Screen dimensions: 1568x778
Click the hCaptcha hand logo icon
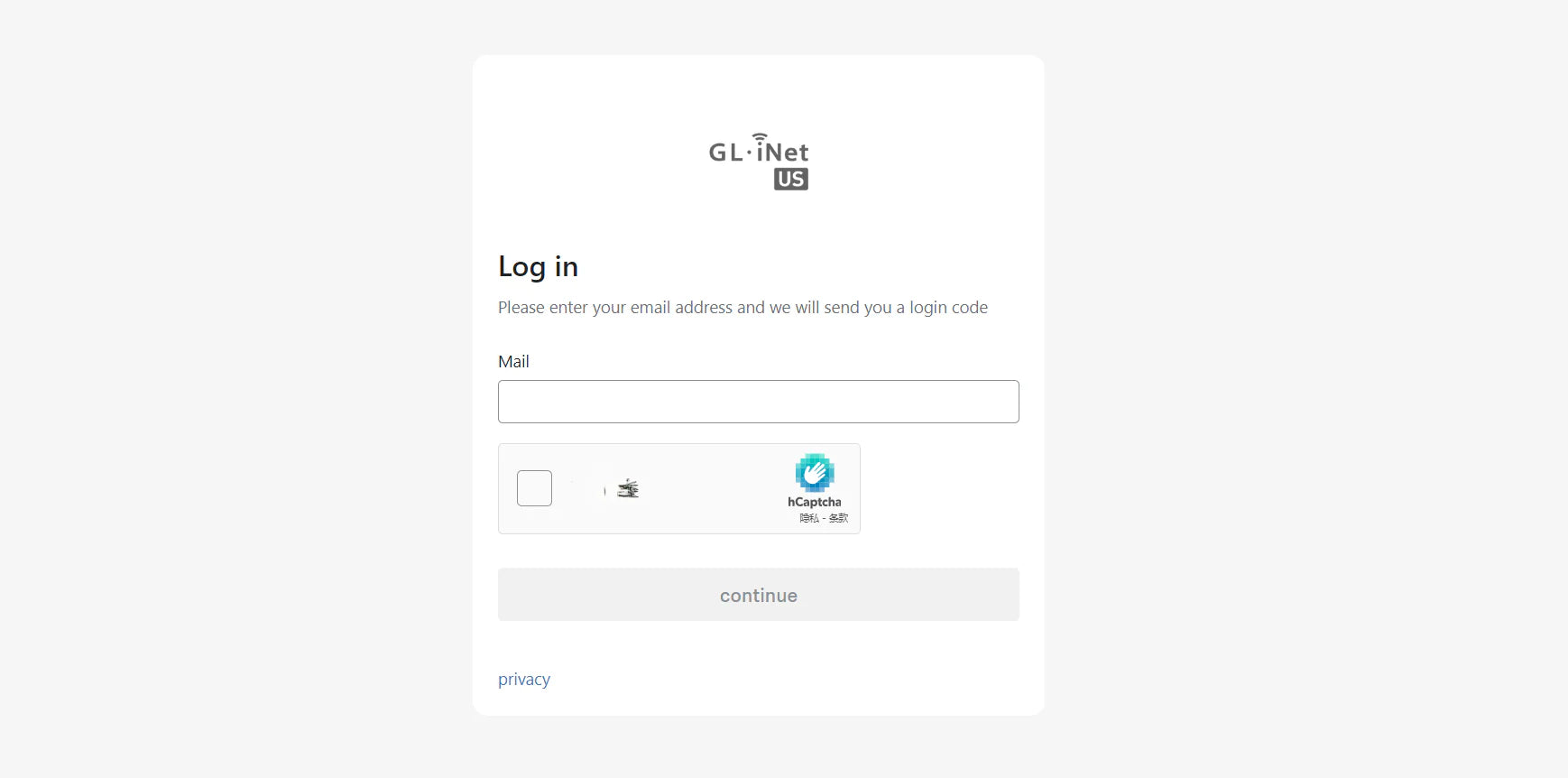[x=814, y=473]
